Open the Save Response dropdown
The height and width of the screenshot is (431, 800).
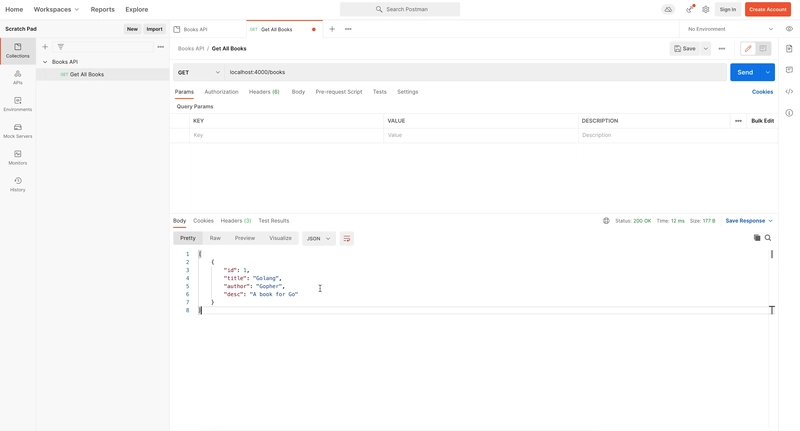coord(749,221)
